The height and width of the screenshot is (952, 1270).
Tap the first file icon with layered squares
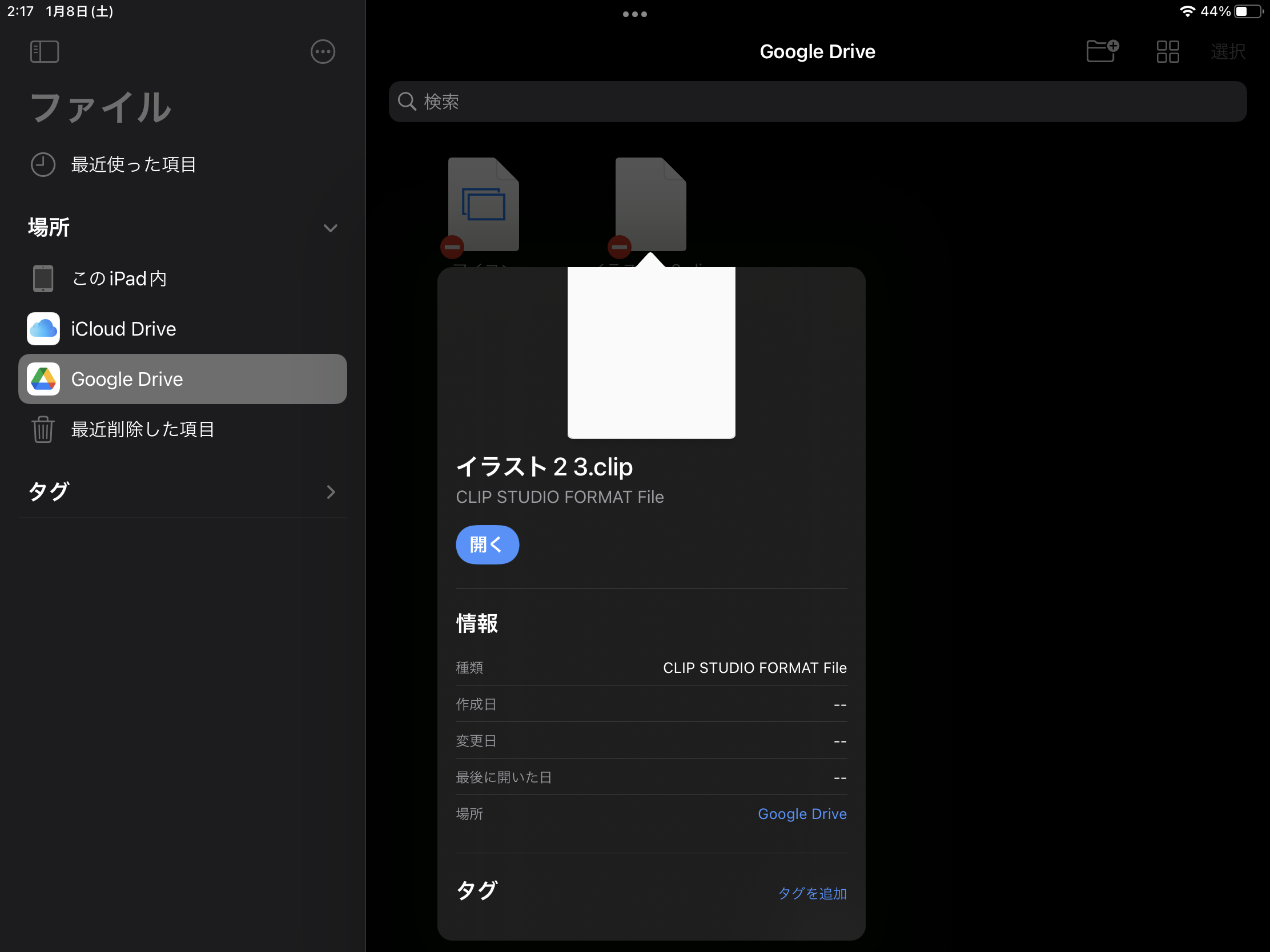484,204
